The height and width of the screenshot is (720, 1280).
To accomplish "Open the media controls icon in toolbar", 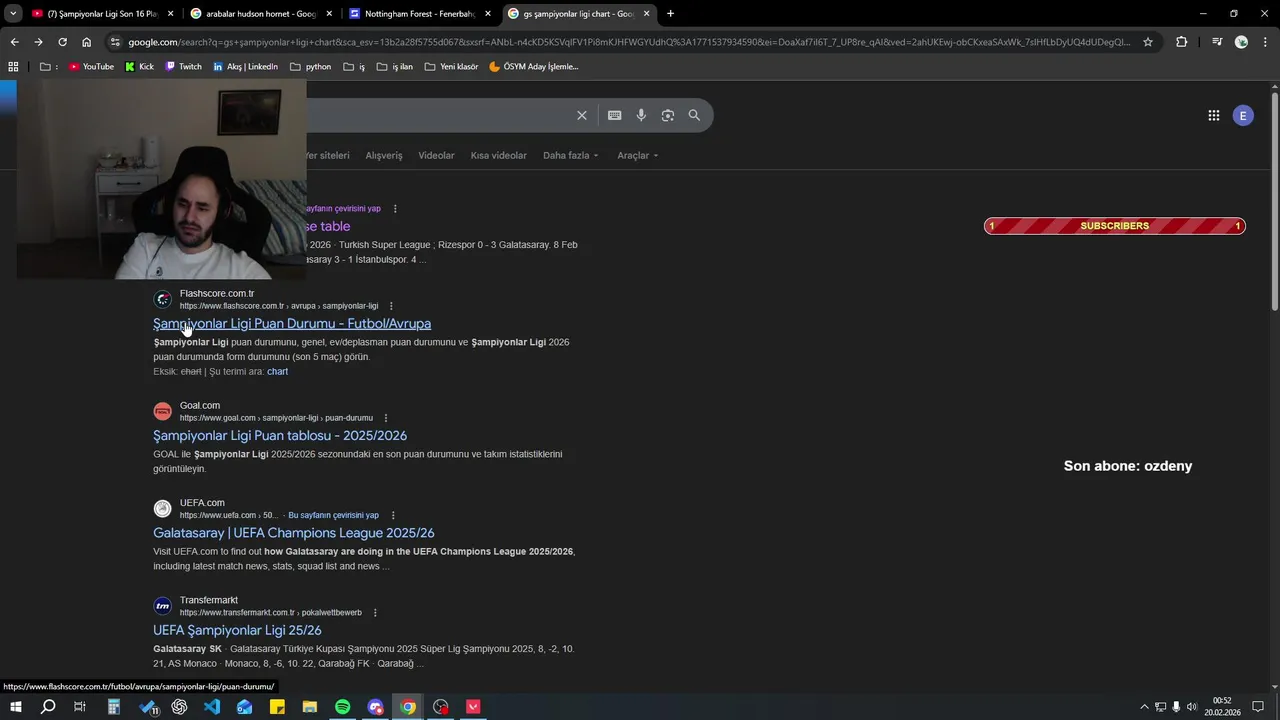I will (1217, 42).
